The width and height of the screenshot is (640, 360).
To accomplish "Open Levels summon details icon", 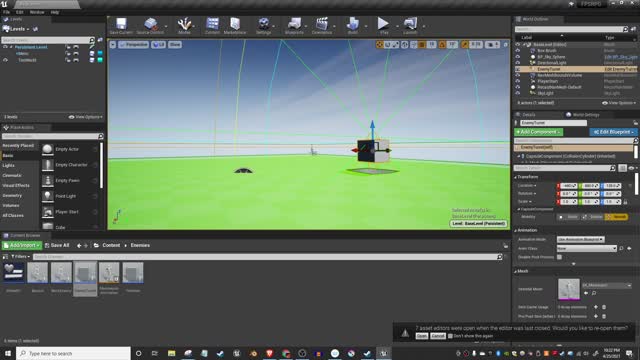I will click(36, 29).
